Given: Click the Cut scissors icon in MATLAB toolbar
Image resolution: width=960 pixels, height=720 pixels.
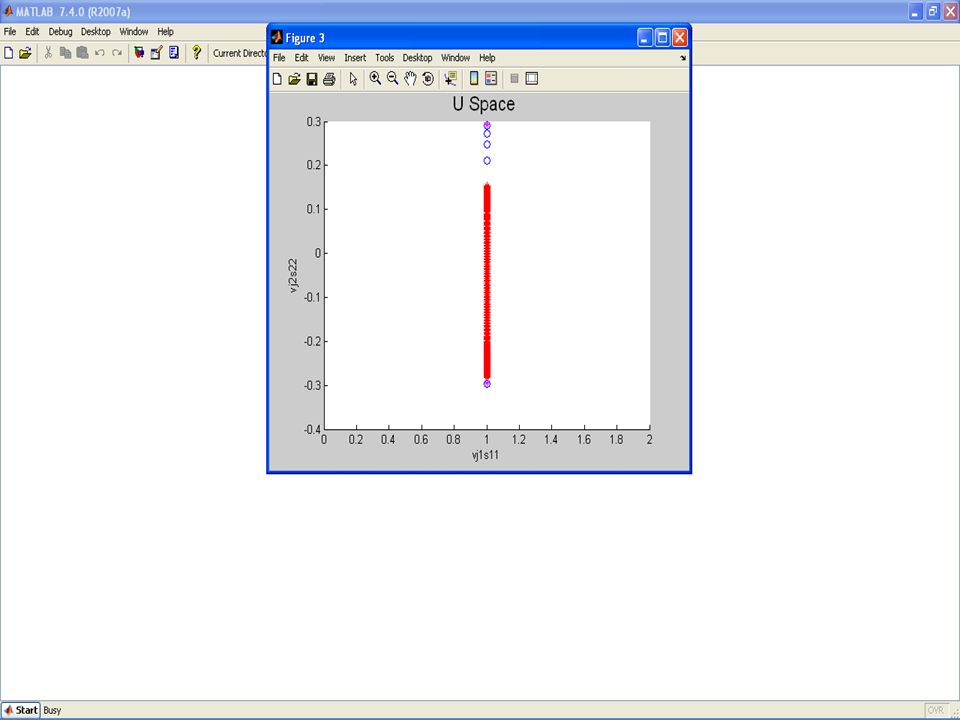Looking at the screenshot, I should [48, 53].
